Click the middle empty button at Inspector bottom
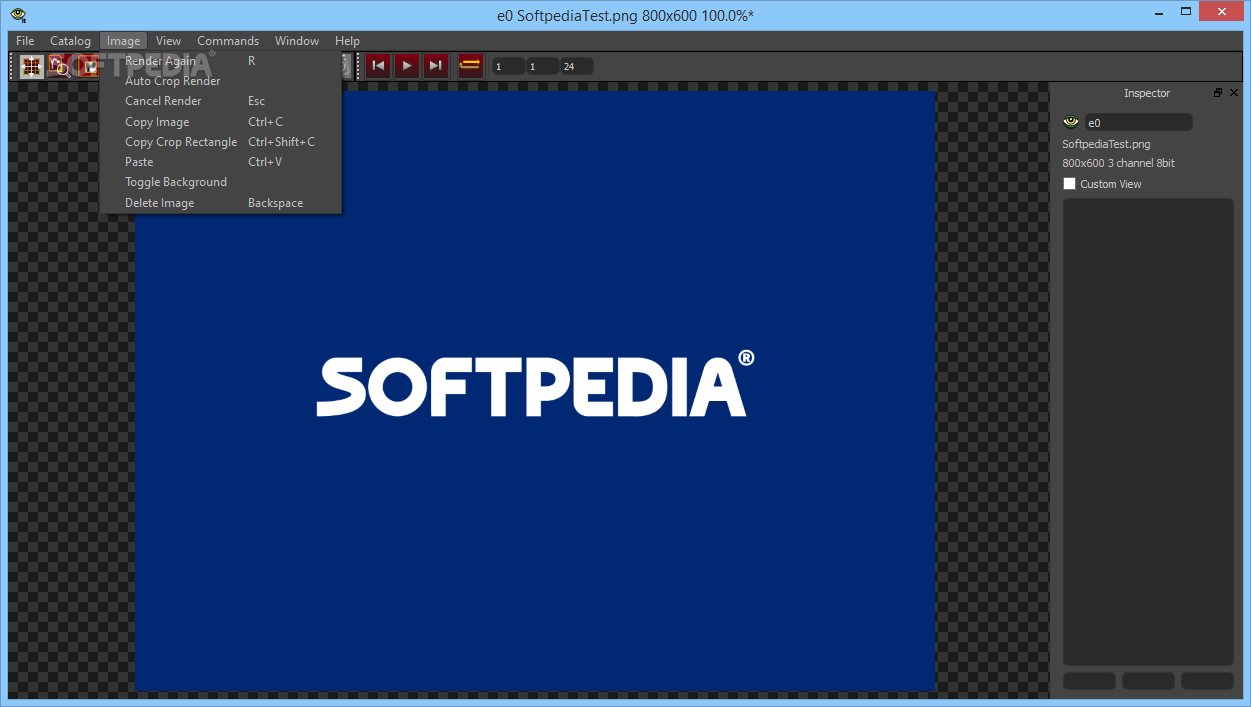The height and width of the screenshot is (707, 1251). point(1148,681)
